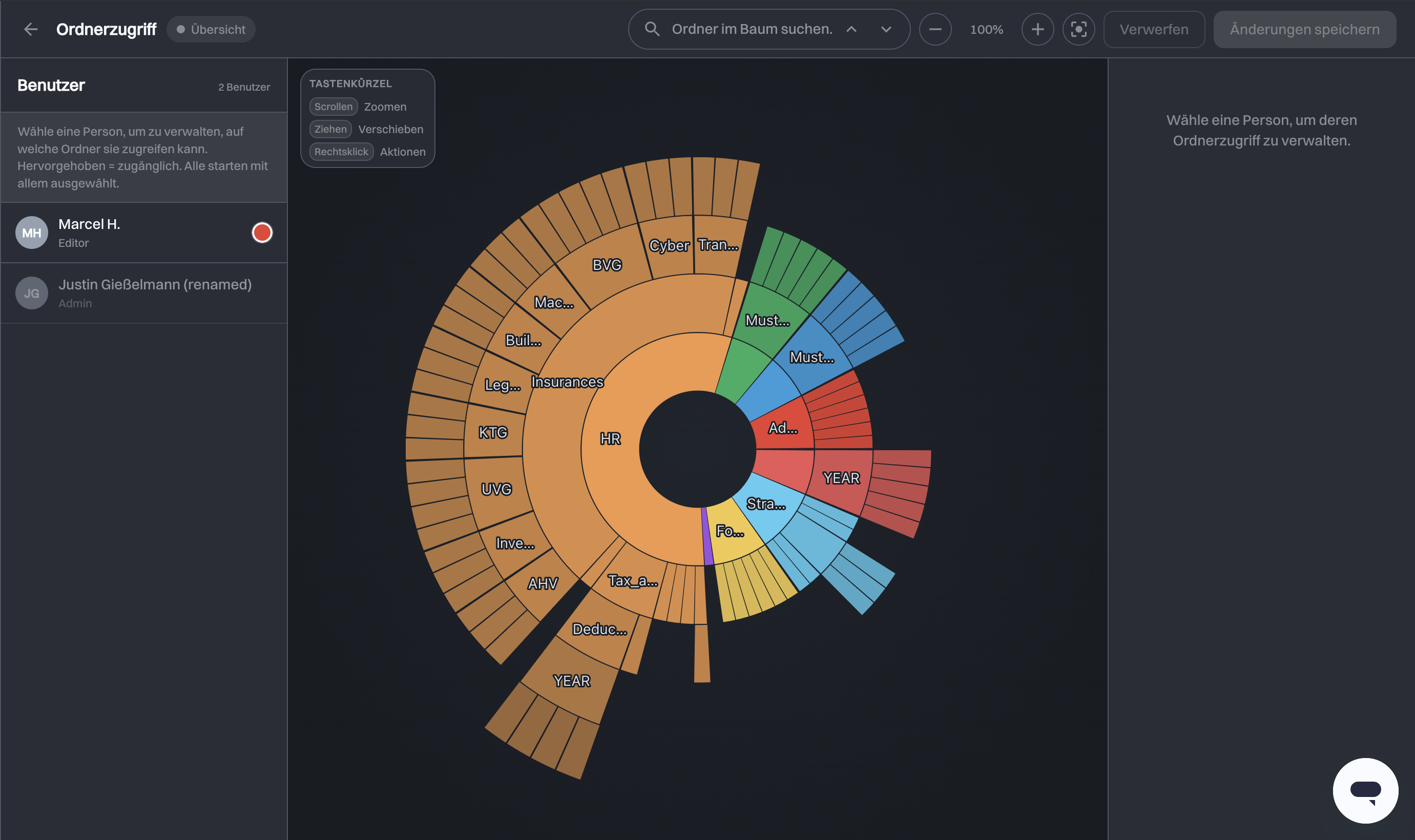Jump to previous search result chevron
Image resolution: width=1415 pixels, height=840 pixels.
(x=851, y=29)
